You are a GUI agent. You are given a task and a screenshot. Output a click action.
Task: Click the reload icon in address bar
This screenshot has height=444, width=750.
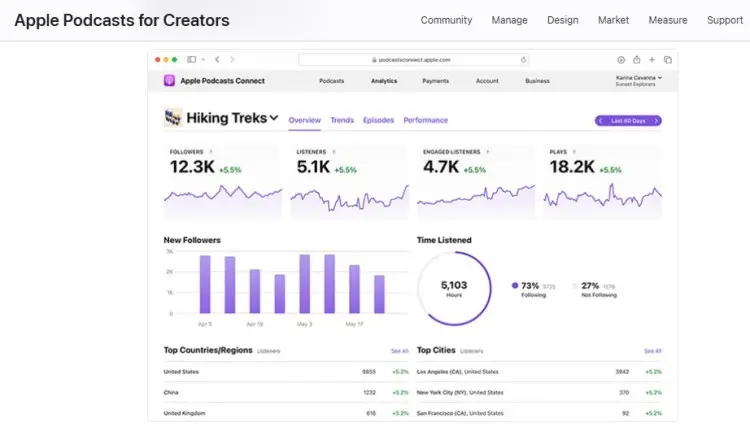click(523, 60)
